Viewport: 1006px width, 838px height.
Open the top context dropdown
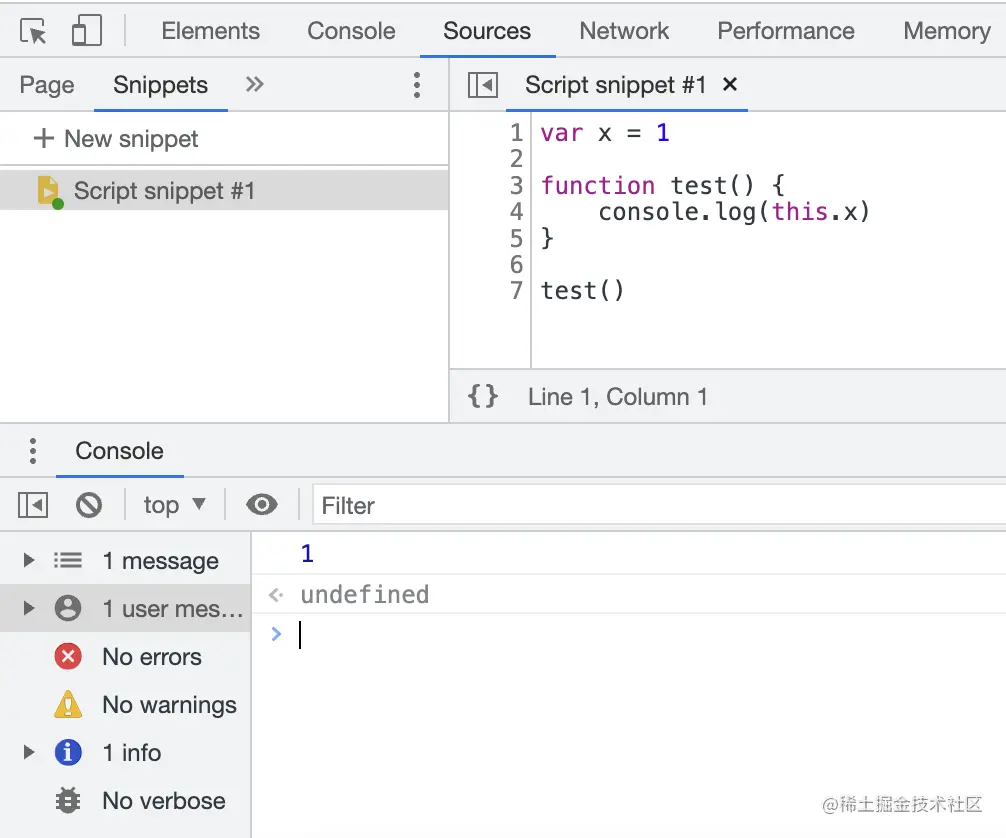tap(174, 505)
